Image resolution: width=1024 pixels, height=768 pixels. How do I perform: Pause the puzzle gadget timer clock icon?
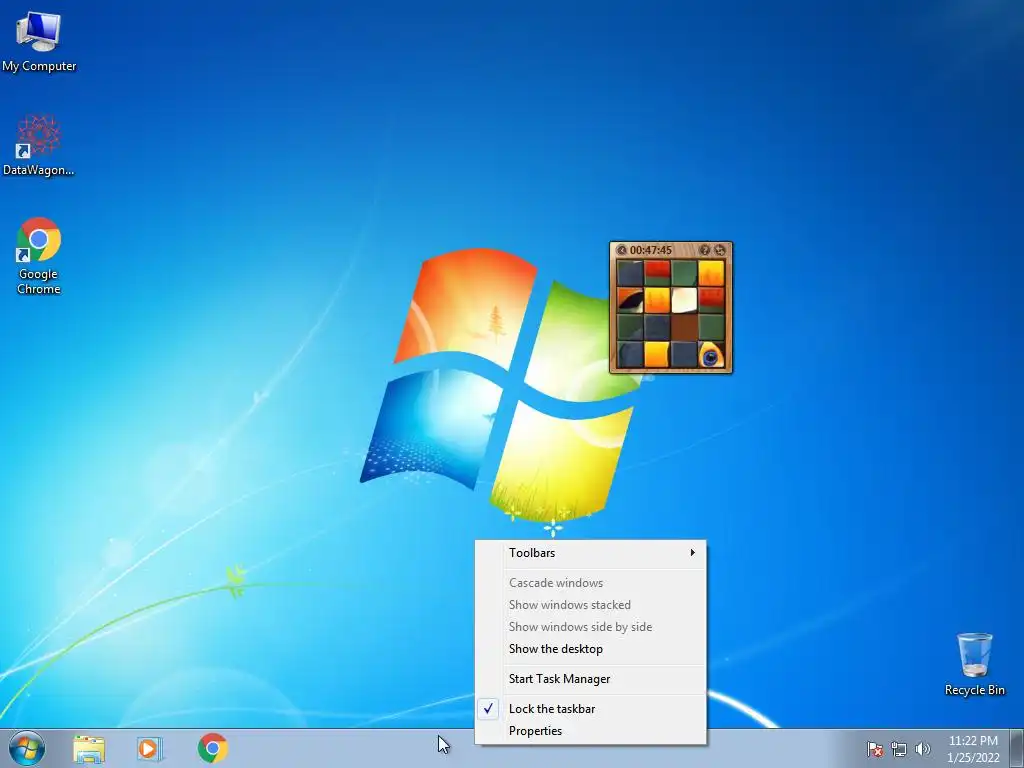(622, 250)
